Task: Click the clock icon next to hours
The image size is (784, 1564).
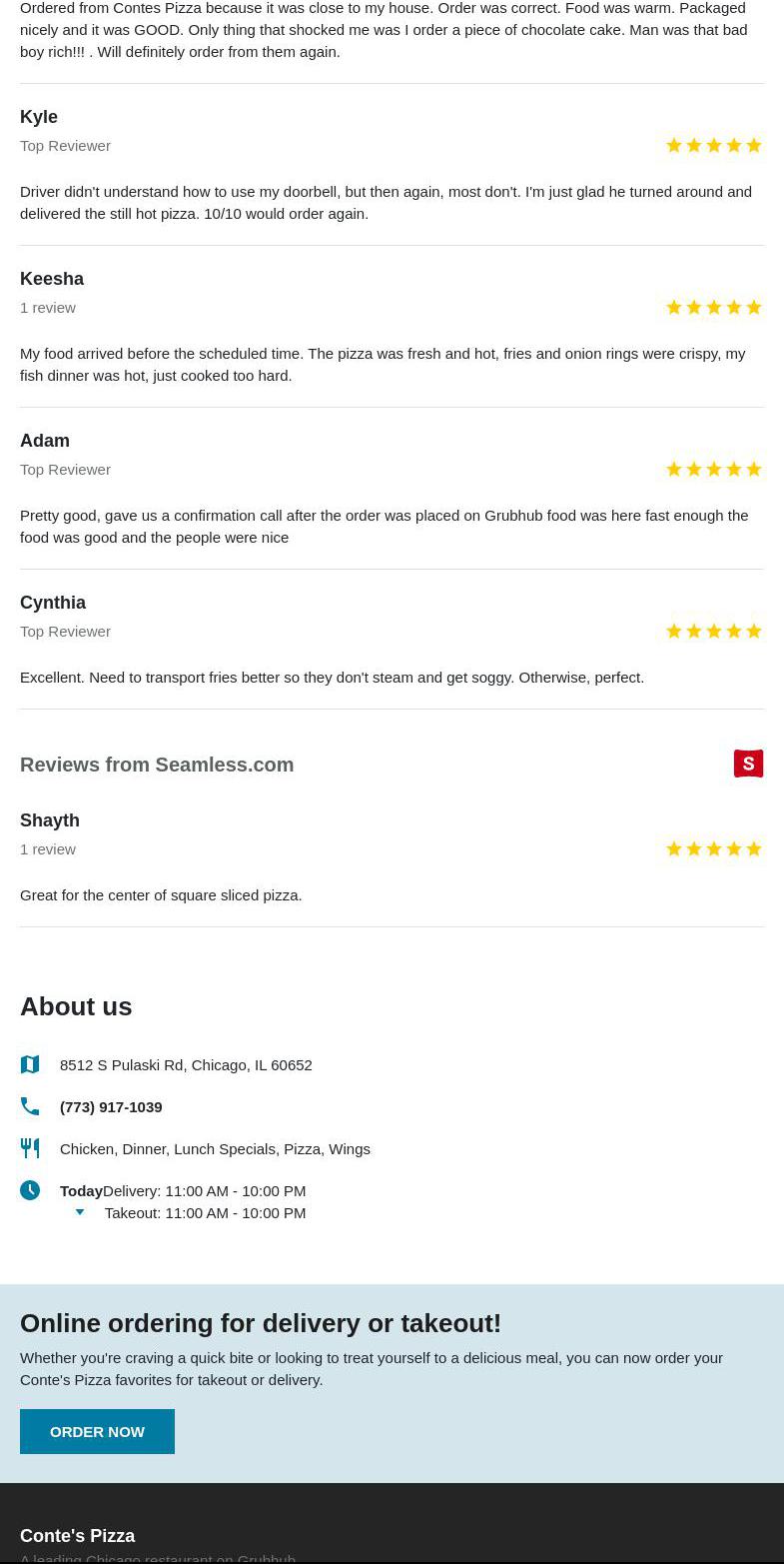Action: 30,1190
